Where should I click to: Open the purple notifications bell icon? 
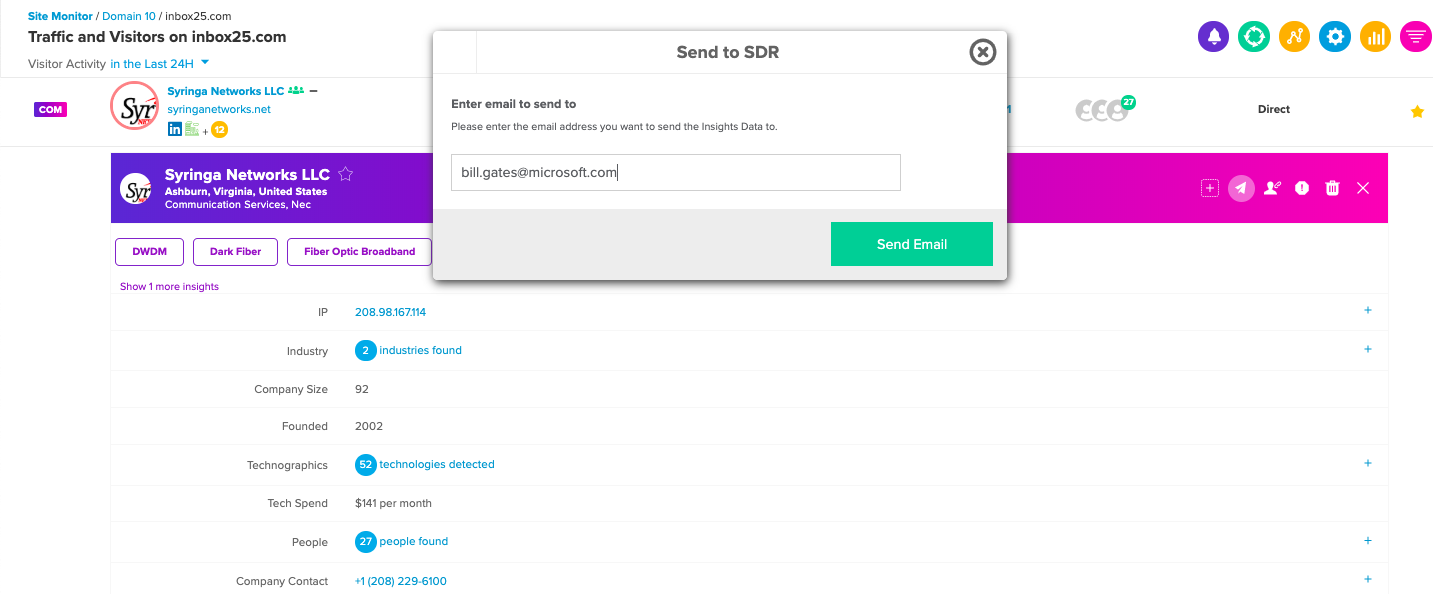pyautogui.click(x=1214, y=37)
